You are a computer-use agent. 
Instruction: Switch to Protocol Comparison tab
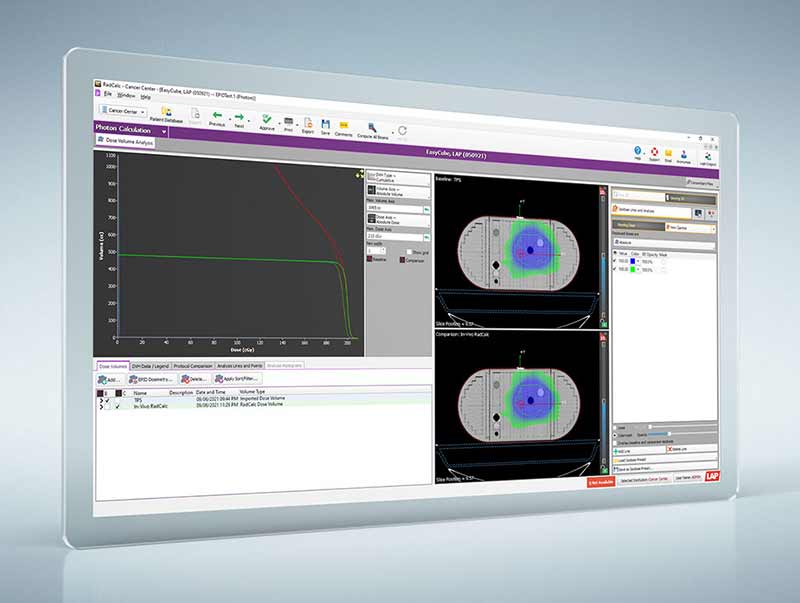tap(192, 366)
